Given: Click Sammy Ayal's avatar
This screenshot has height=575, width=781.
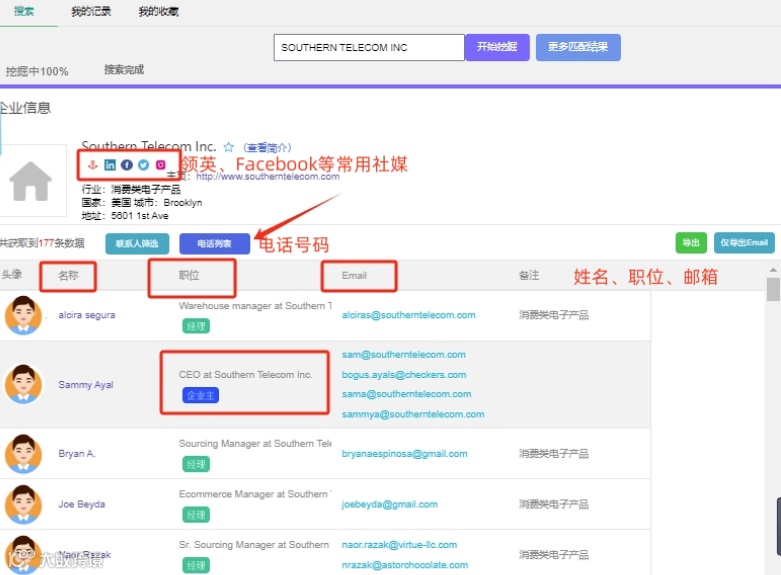Looking at the screenshot, I should [x=23, y=384].
